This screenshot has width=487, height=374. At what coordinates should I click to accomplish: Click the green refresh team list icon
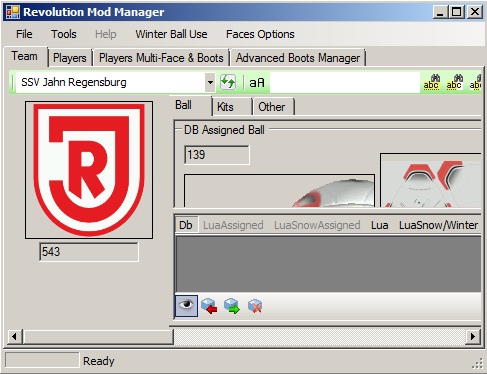[x=228, y=82]
